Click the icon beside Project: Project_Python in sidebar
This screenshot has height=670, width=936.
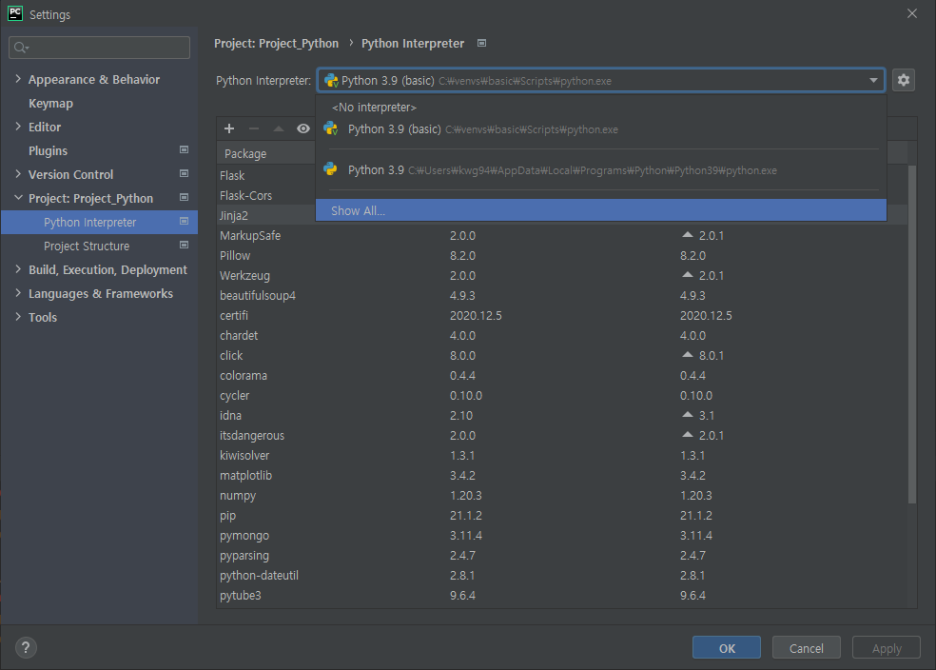(x=184, y=198)
